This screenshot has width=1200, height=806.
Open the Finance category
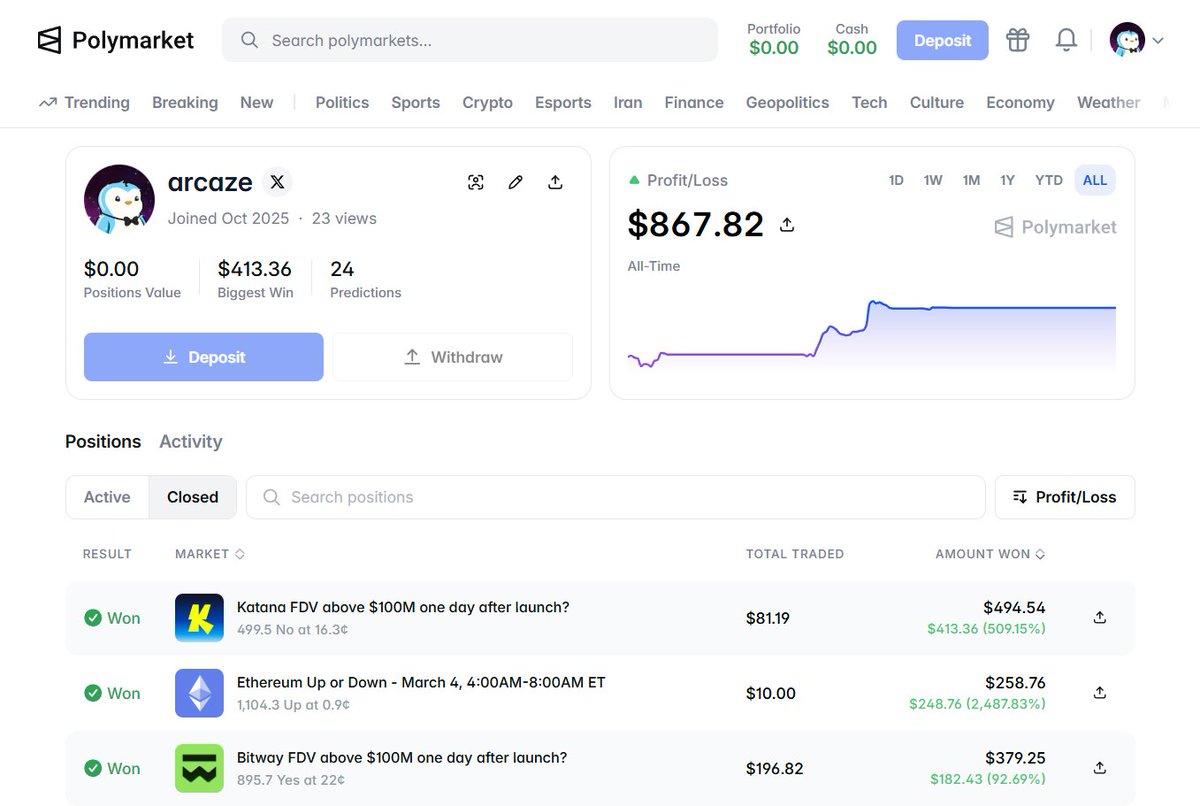(x=694, y=102)
